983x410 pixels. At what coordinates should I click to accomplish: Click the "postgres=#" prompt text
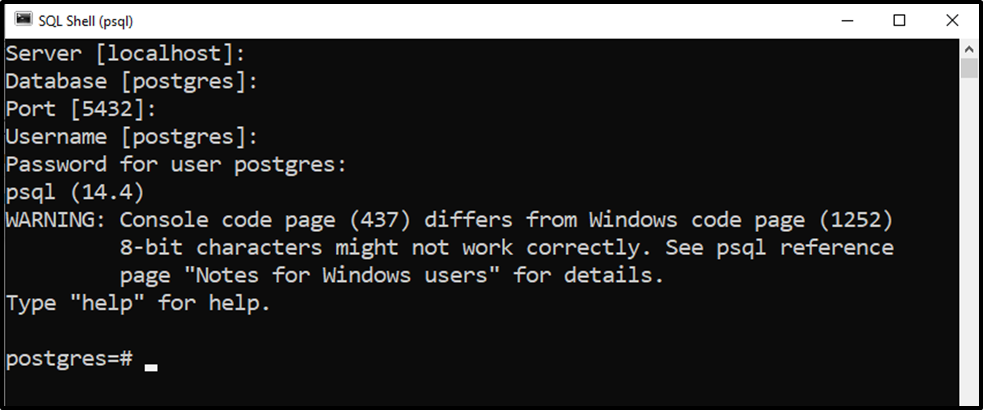(x=70, y=360)
